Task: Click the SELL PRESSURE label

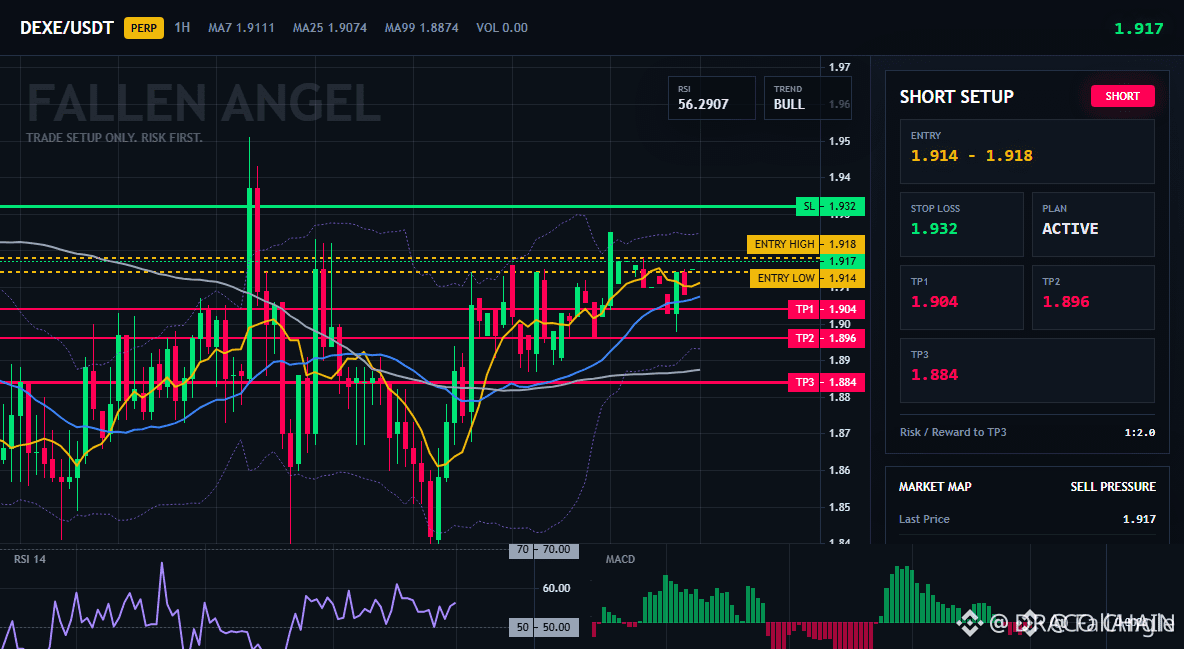Action: click(1113, 487)
